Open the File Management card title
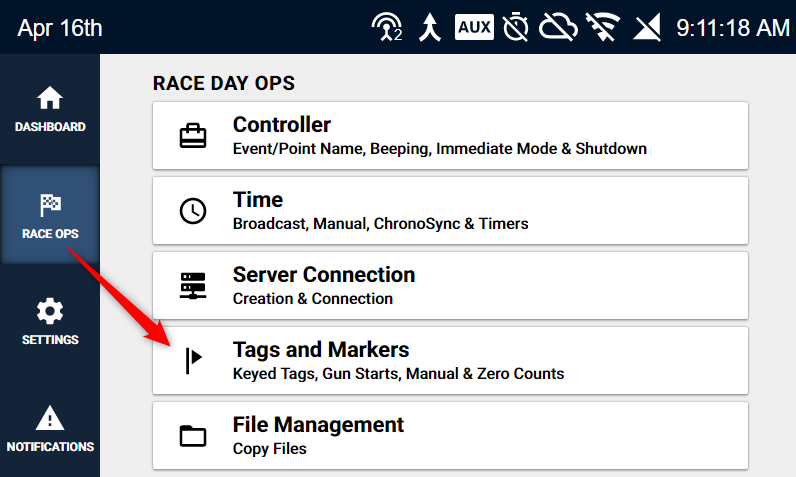 pyautogui.click(x=318, y=425)
